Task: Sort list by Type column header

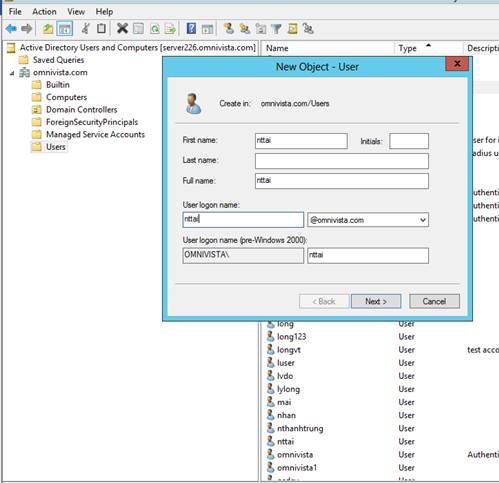Action: (429, 48)
